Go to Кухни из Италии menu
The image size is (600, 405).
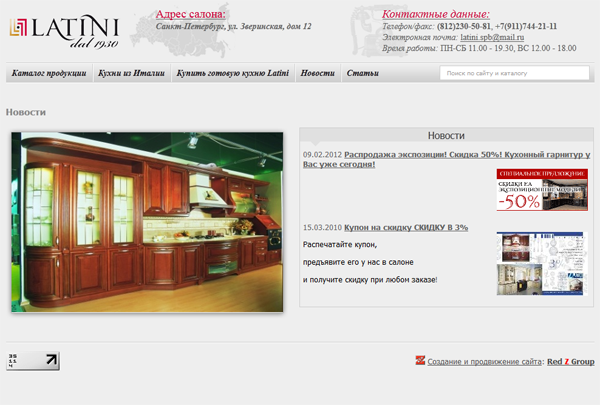tap(132, 73)
